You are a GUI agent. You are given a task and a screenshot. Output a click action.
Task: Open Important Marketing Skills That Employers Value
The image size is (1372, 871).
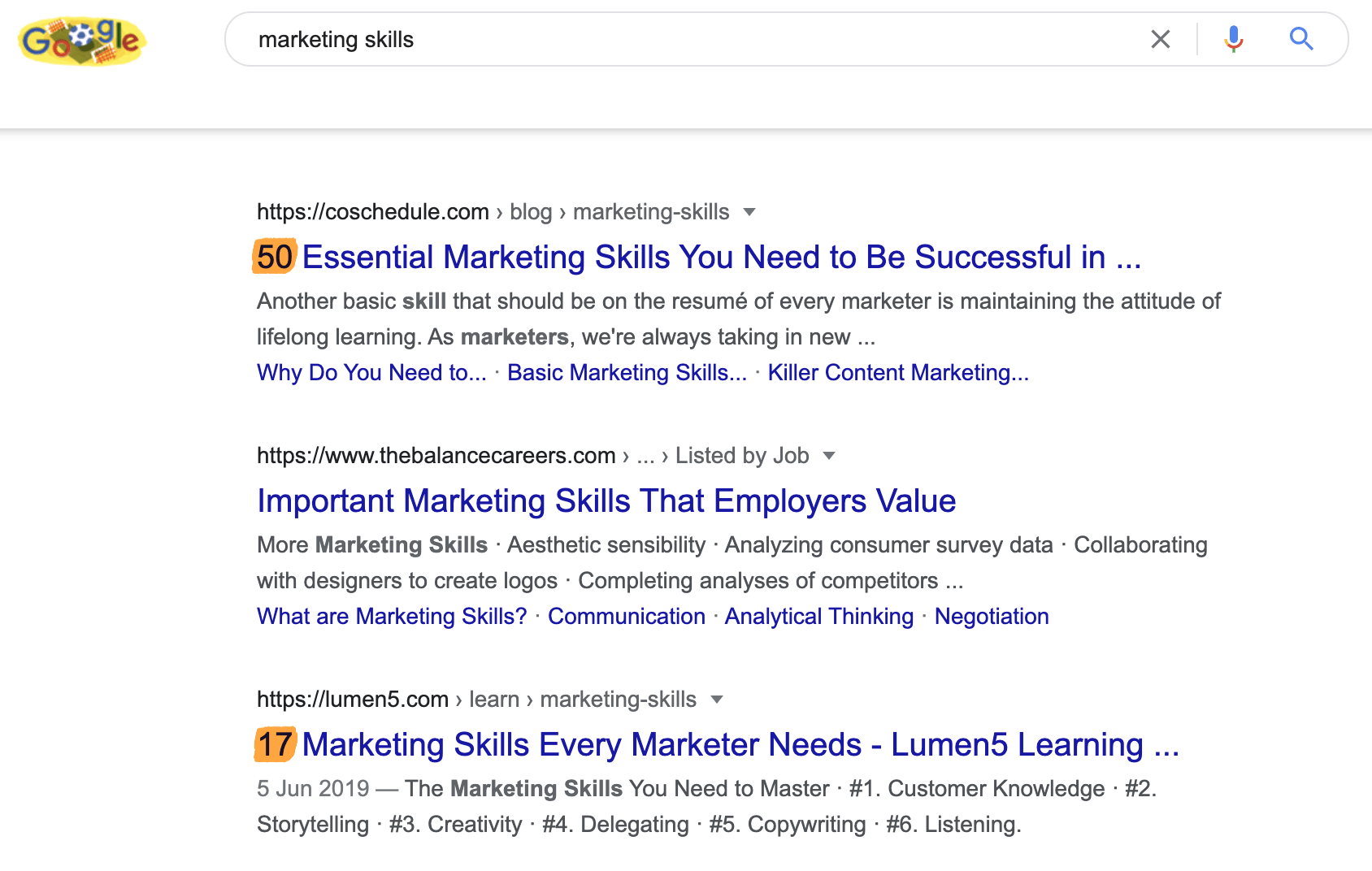pos(606,501)
